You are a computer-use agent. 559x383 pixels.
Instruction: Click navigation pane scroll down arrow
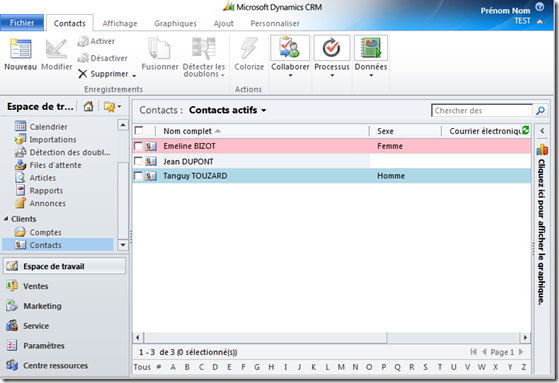click(x=123, y=245)
